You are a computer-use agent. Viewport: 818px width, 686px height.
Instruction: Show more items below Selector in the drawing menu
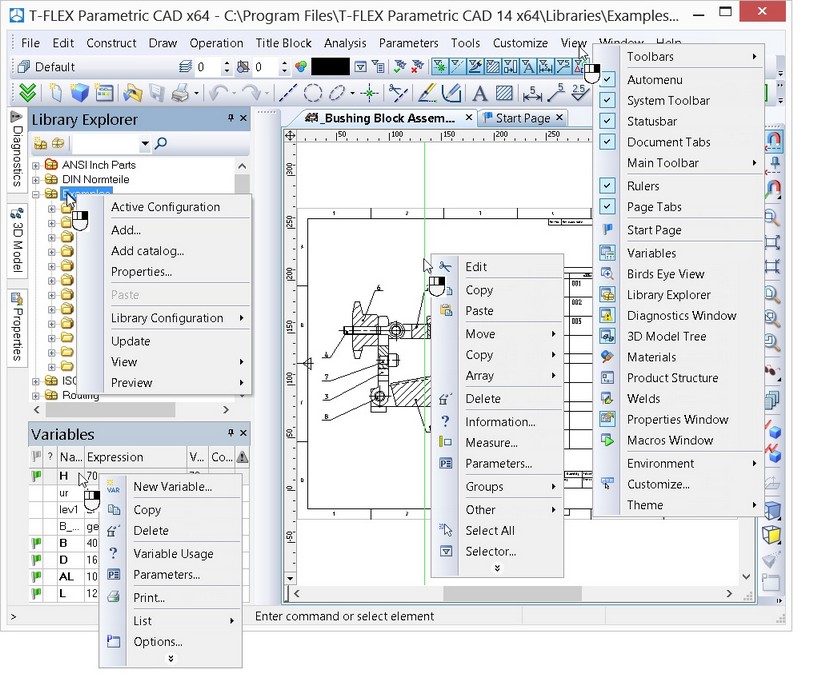coord(497,568)
